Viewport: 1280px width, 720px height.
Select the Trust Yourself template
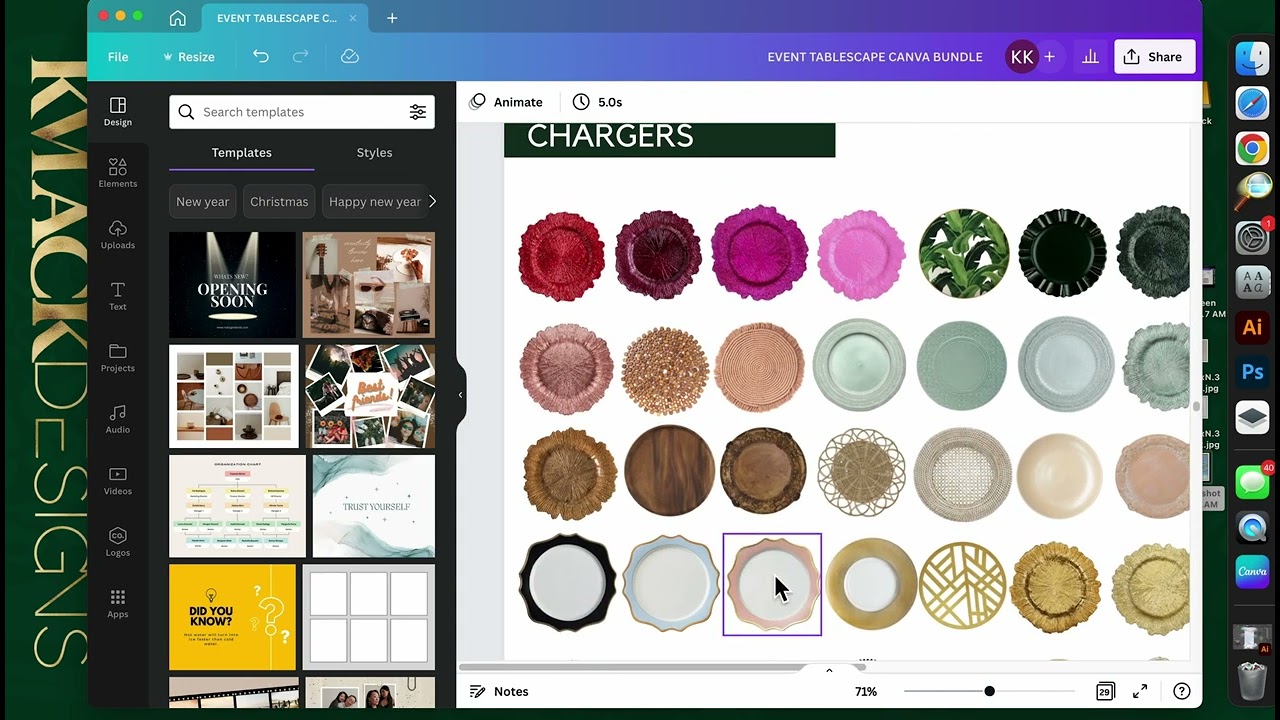pos(374,506)
